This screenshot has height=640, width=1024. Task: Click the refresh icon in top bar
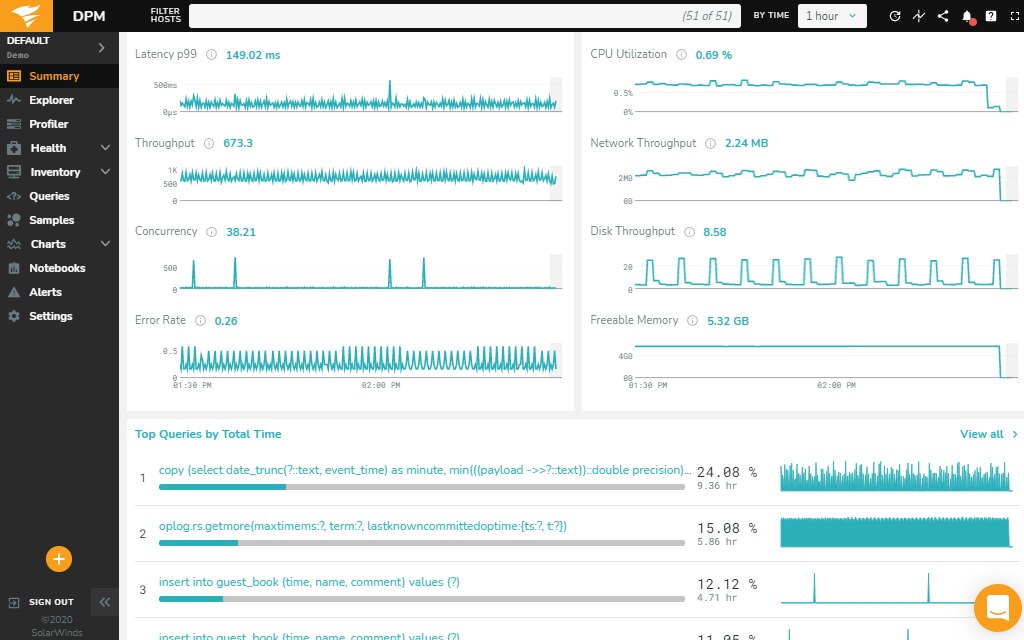click(x=895, y=16)
